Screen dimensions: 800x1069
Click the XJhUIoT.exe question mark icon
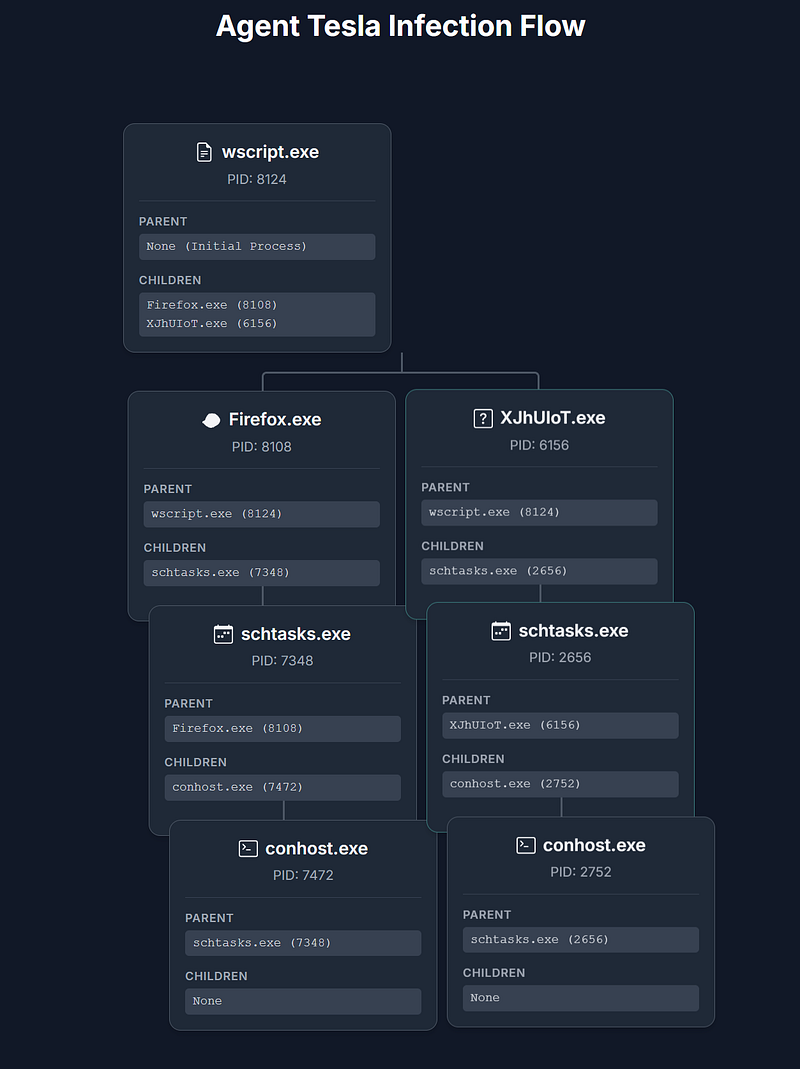(x=483, y=418)
